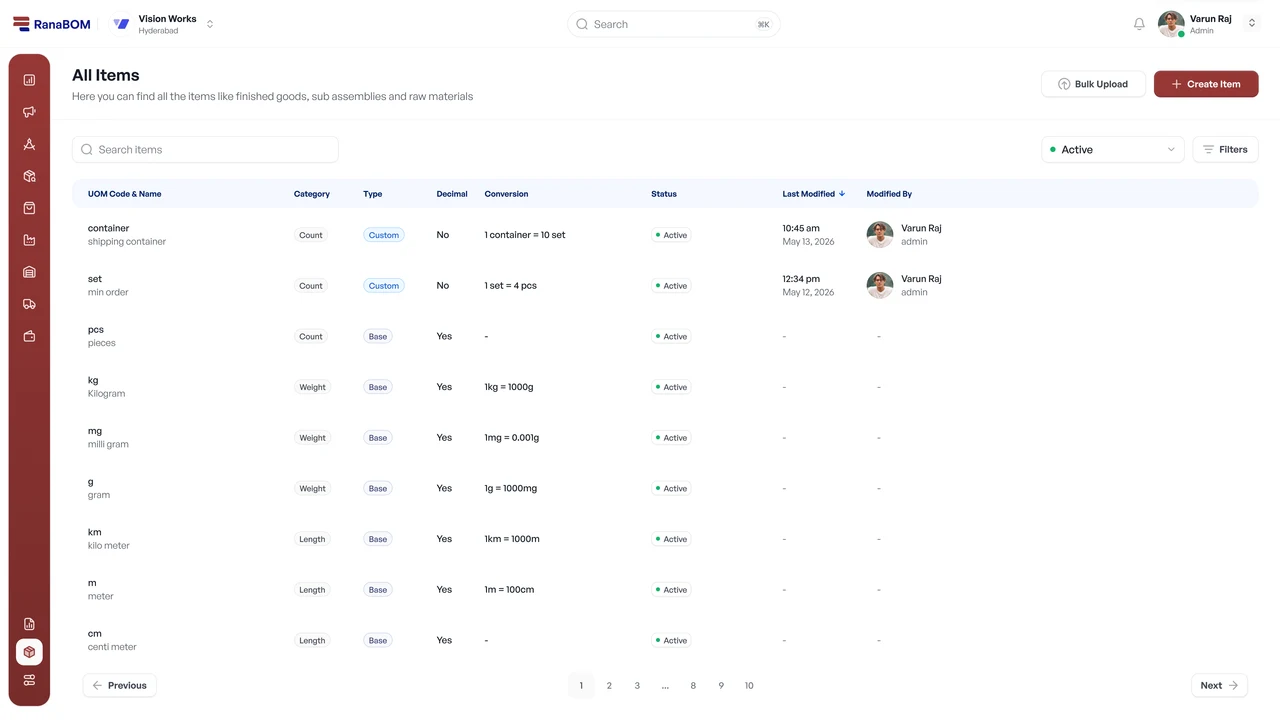Open the dashboard chart icon in sidebar

coord(29,80)
